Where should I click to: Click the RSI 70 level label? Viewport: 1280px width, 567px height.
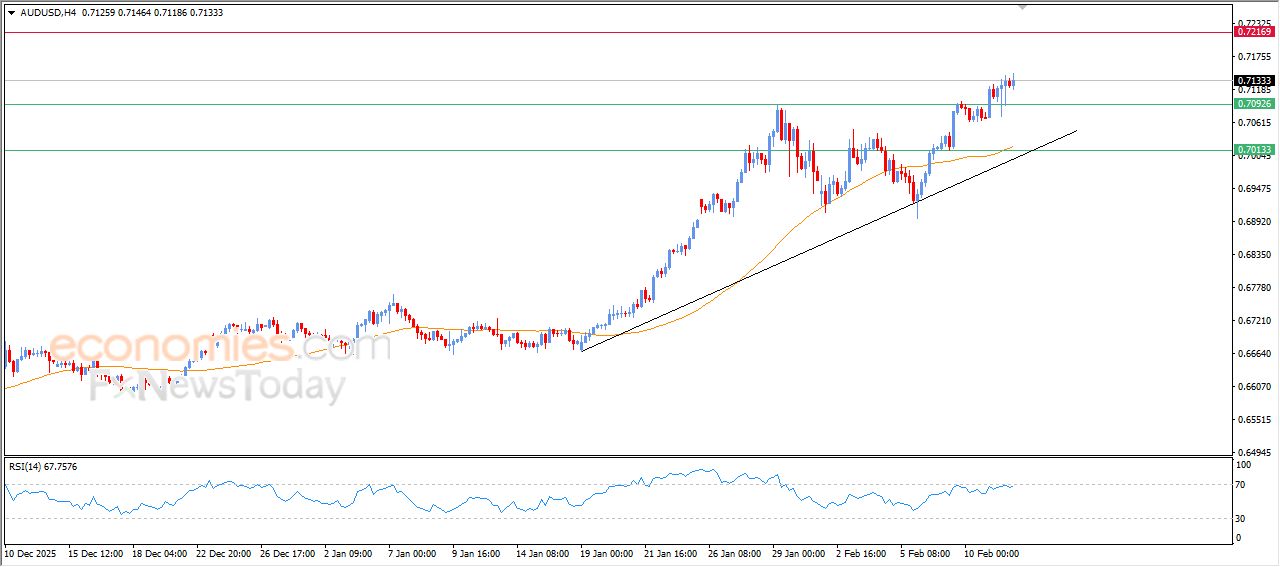coord(1243,485)
